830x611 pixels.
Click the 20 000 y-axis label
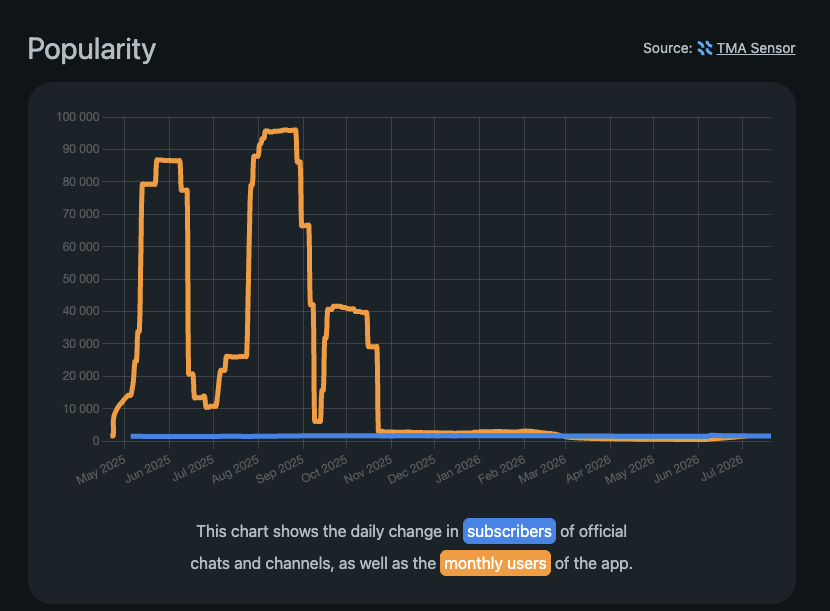click(x=80, y=376)
